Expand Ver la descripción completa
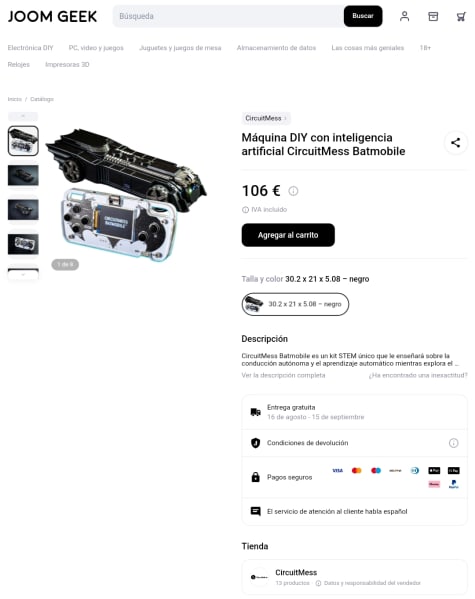The image size is (475, 599). (x=283, y=375)
